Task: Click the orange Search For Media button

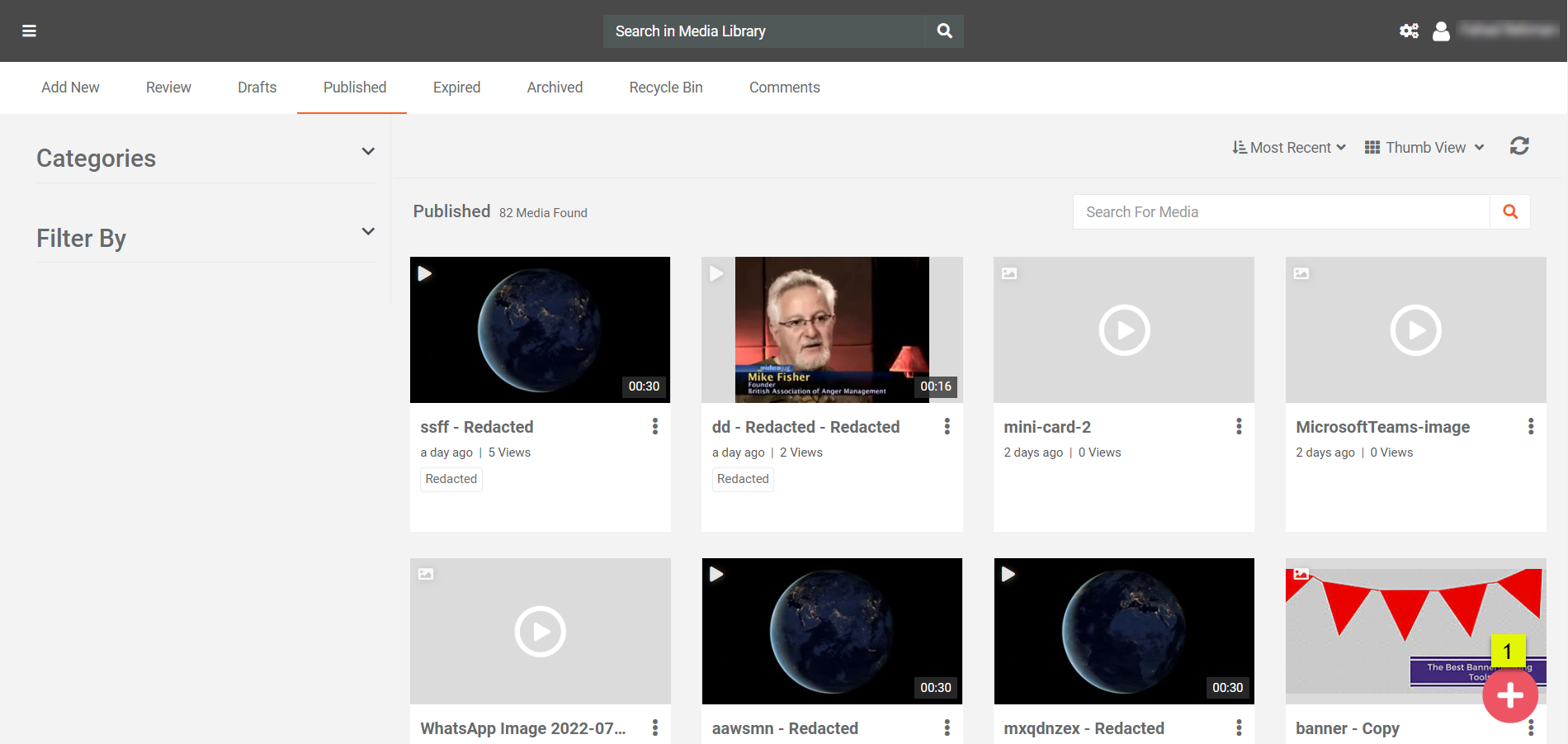Action: coord(1509,212)
